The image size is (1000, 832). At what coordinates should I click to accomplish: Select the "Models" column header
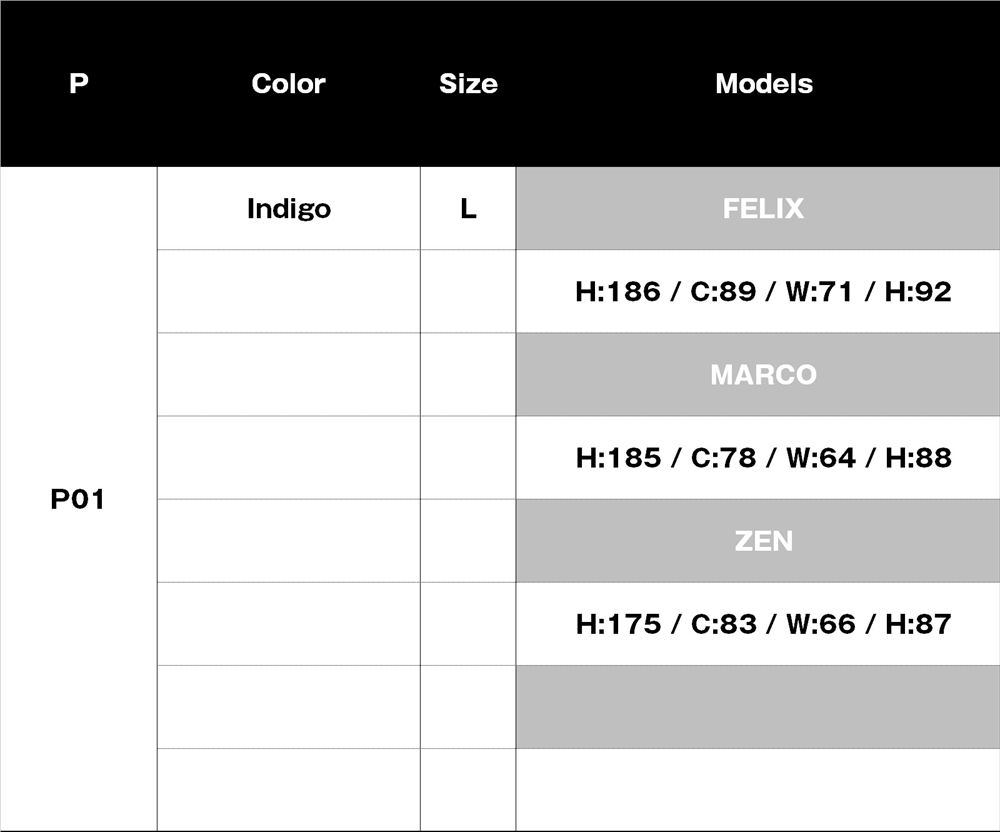pyautogui.click(x=763, y=84)
